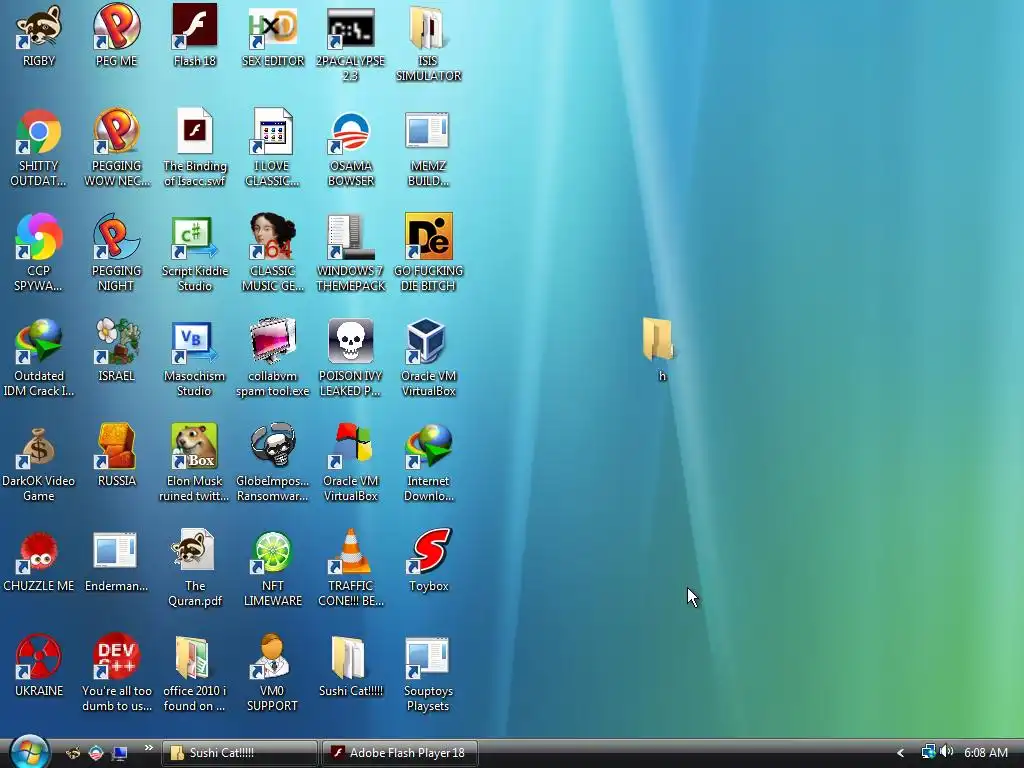Image resolution: width=1024 pixels, height=768 pixels.
Task: Select the UKRAINE radiation icon
Action: click(x=39, y=656)
